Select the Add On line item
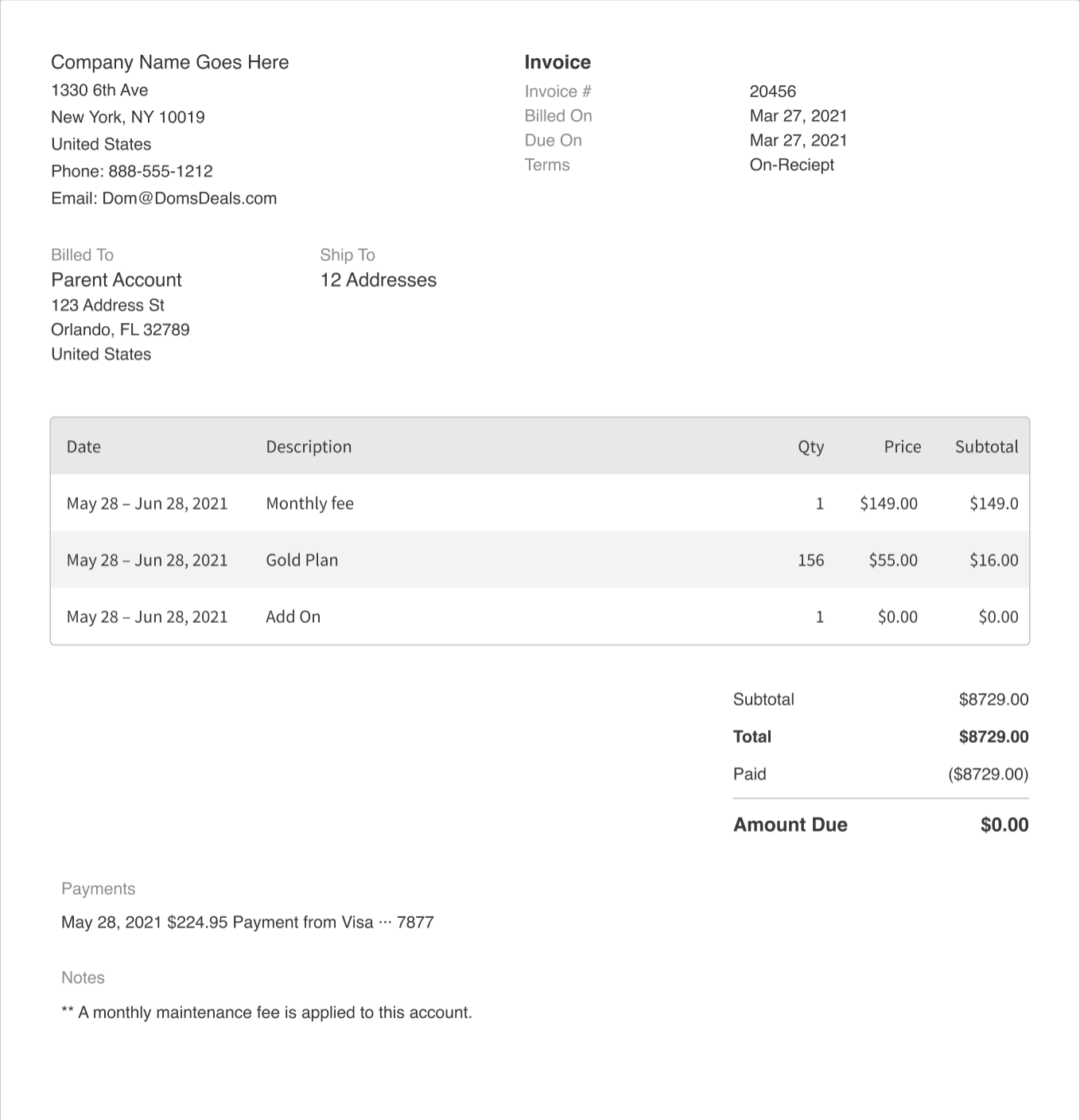1080x1120 pixels. coord(540,616)
